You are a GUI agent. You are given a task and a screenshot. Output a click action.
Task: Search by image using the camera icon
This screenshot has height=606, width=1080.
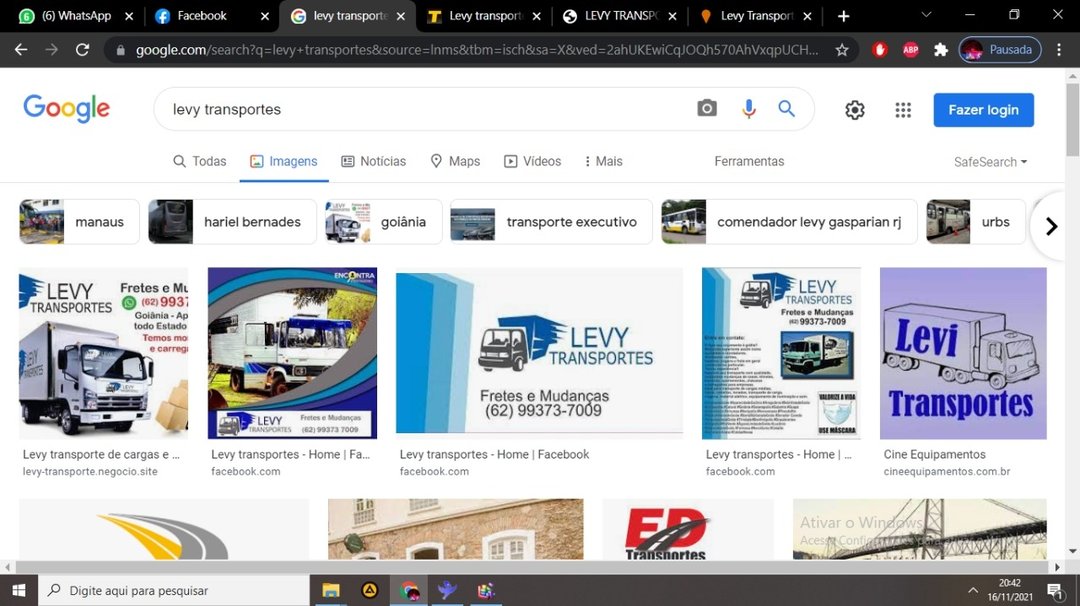[707, 108]
